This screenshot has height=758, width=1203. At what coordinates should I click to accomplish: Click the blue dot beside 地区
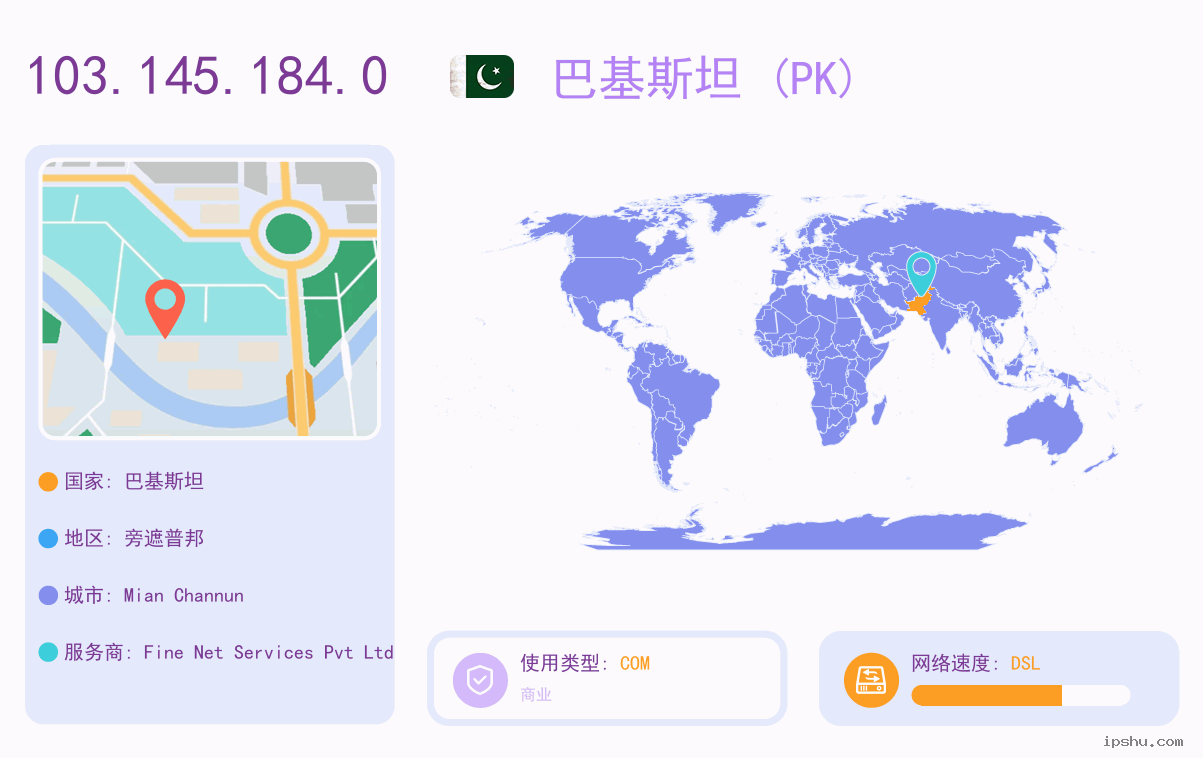coord(48,539)
